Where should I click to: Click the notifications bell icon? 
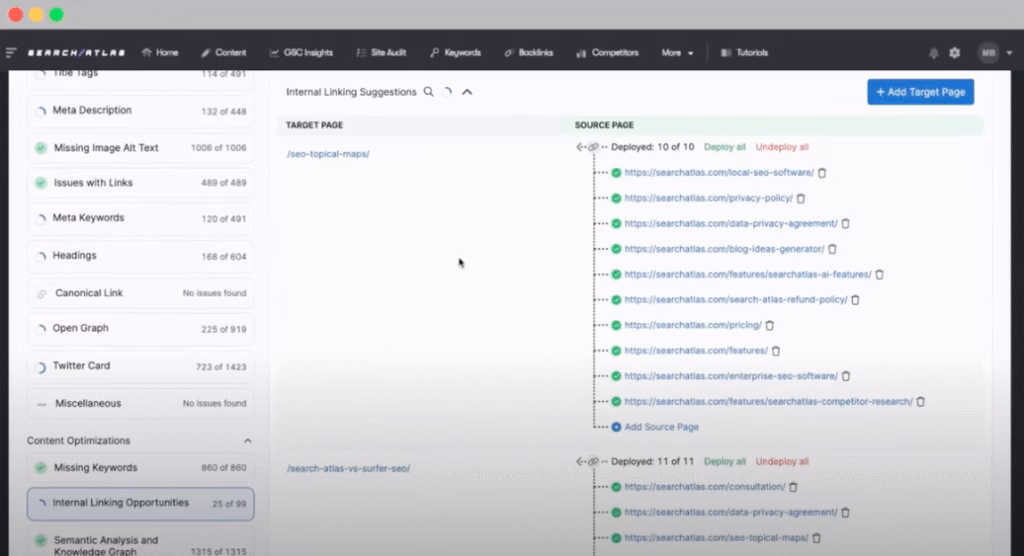point(934,53)
